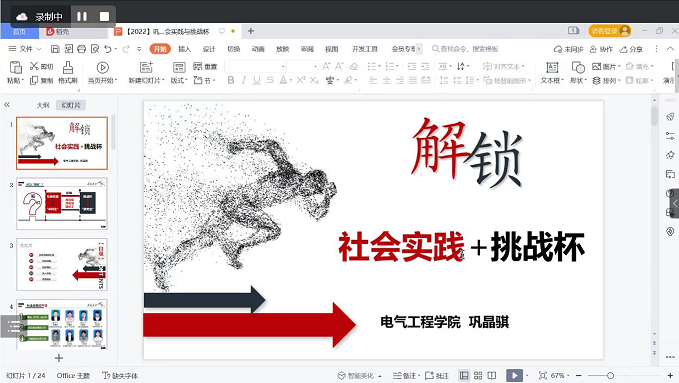Start slideshow from current slide icon
This screenshot has width=679, height=383.
(102, 67)
